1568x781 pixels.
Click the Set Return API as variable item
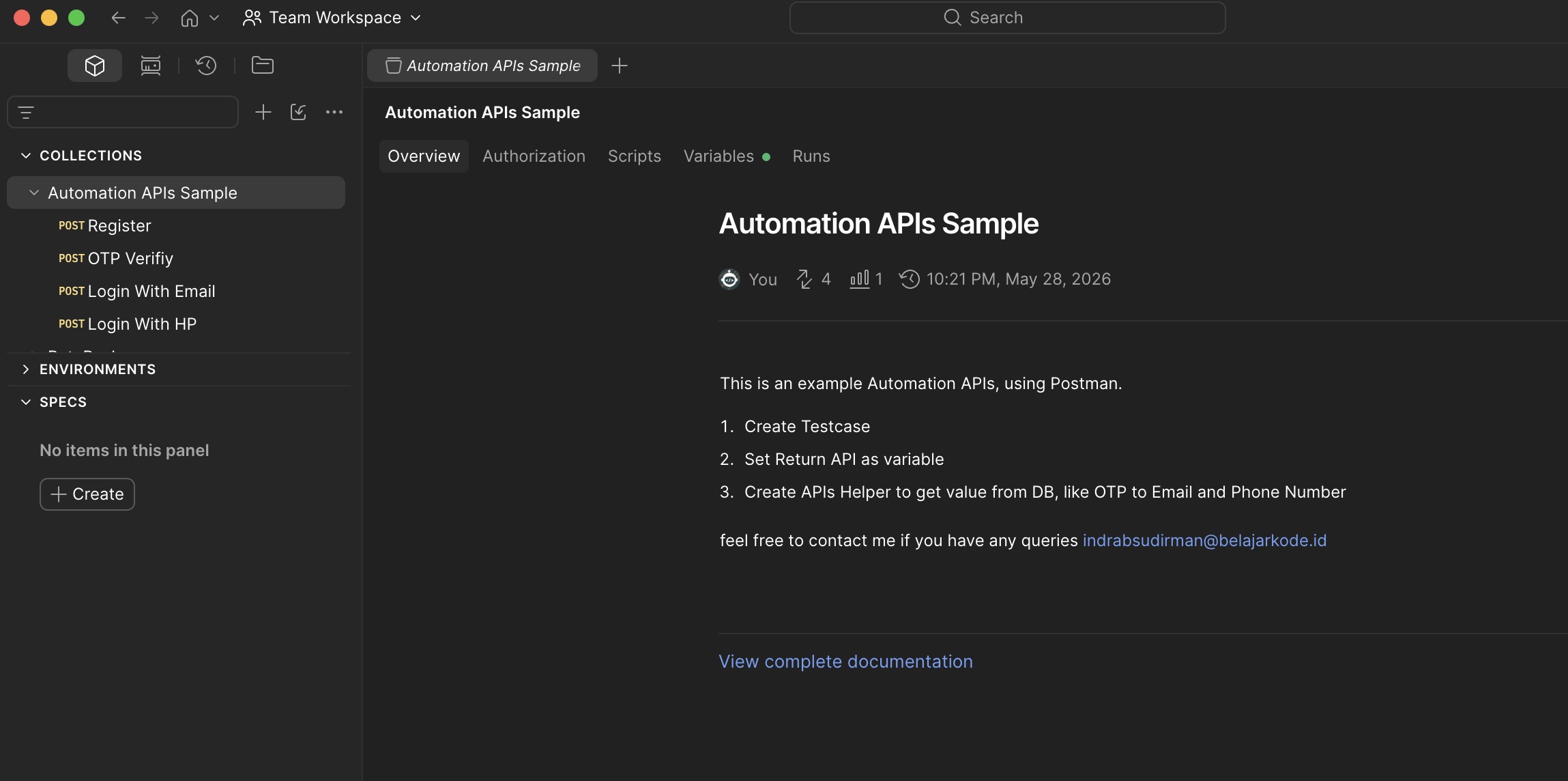tap(844, 459)
